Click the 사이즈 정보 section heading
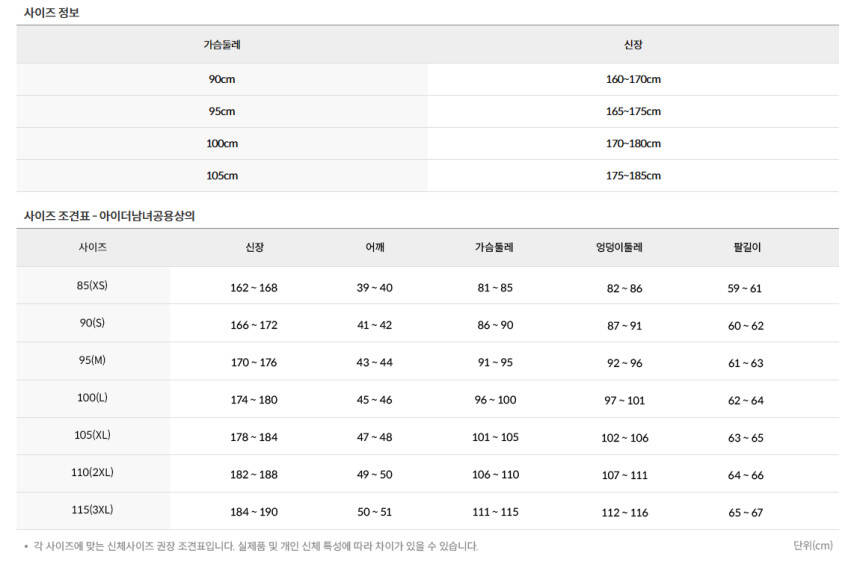This screenshot has width=860, height=565. coord(51,12)
